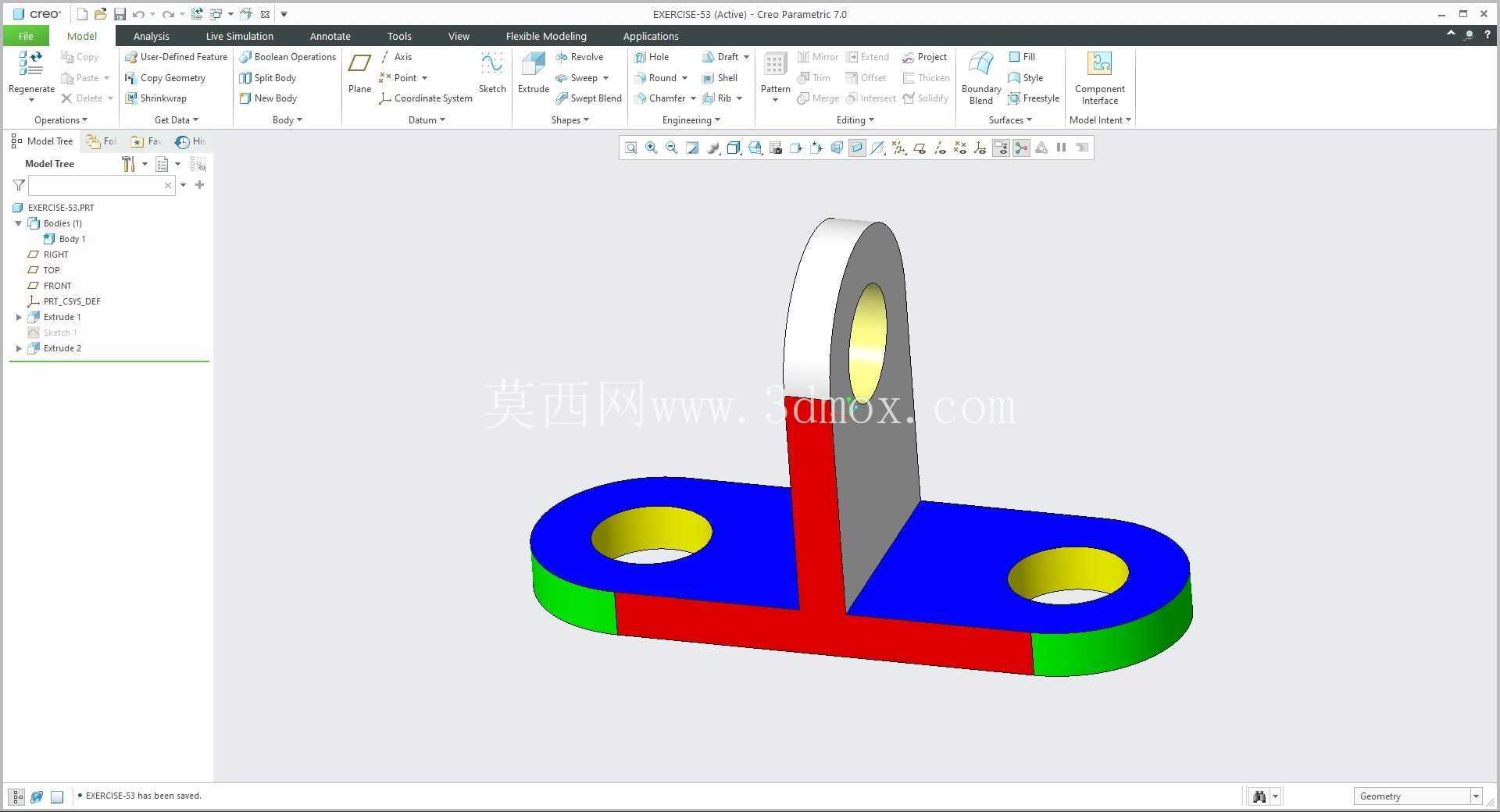The image size is (1500, 812).
Task: Open the View ribbon tab
Action: click(x=459, y=36)
